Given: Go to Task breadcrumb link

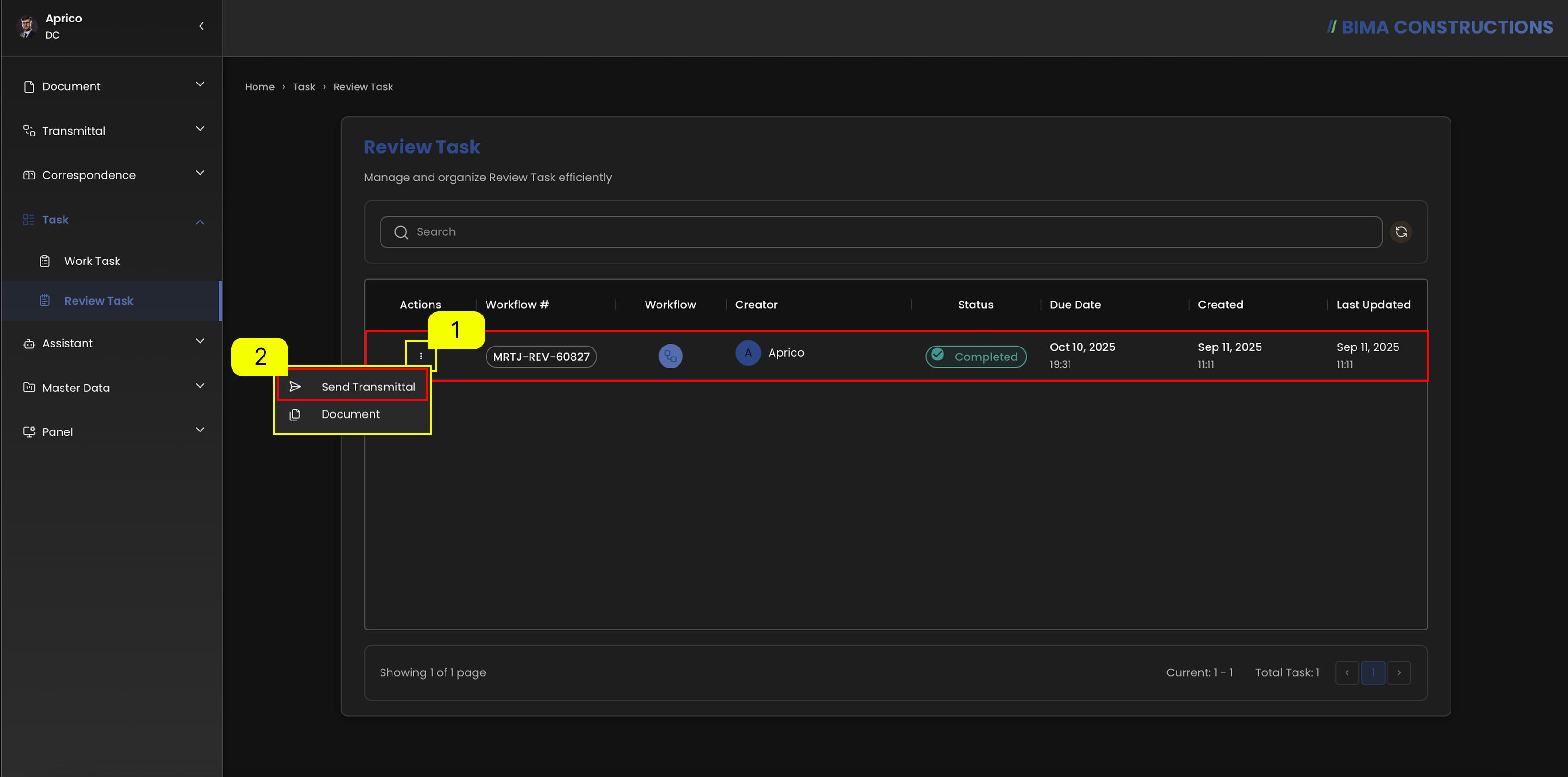Looking at the screenshot, I should [304, 87].
